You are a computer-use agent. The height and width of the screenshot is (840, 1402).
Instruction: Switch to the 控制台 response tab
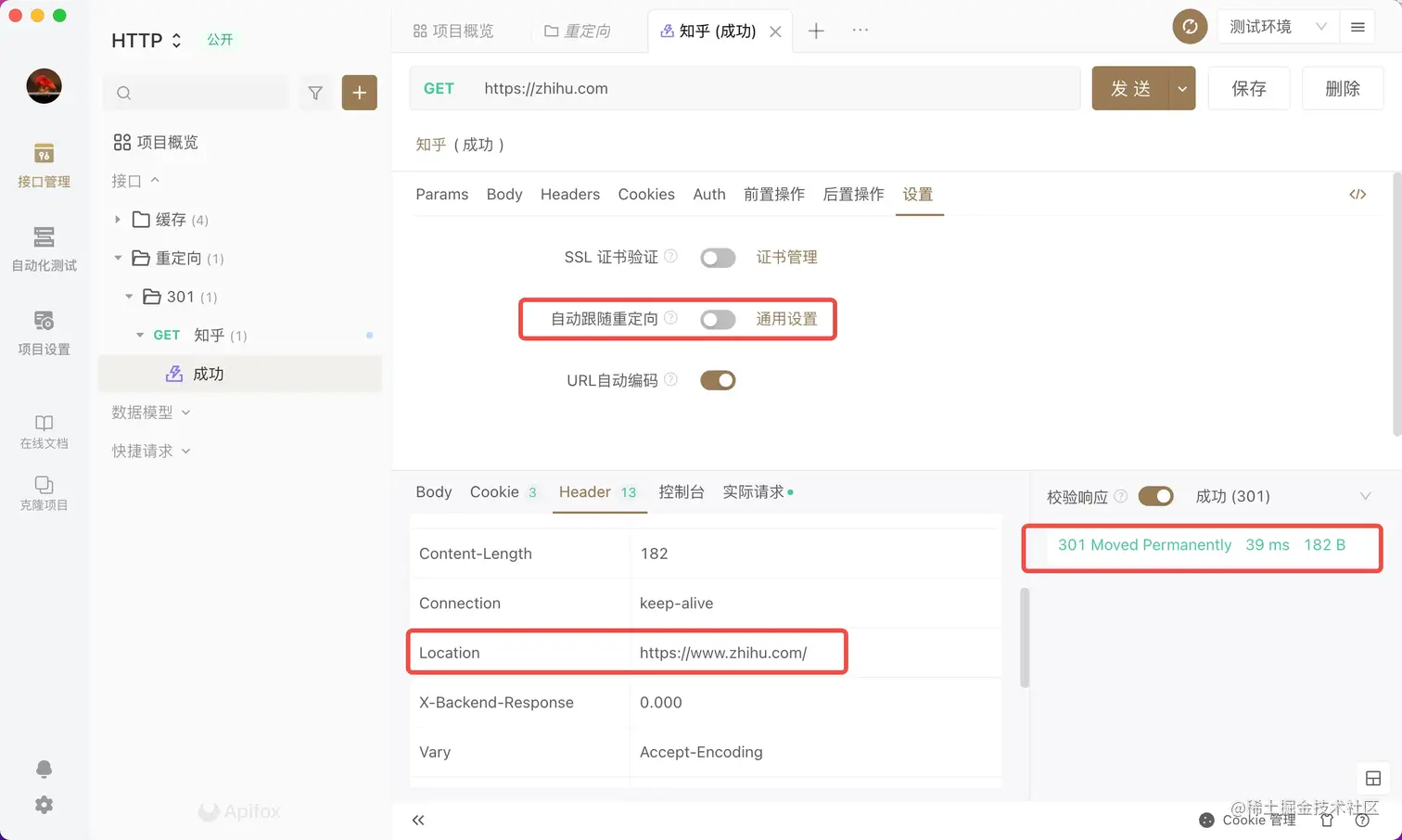[682, 492]
